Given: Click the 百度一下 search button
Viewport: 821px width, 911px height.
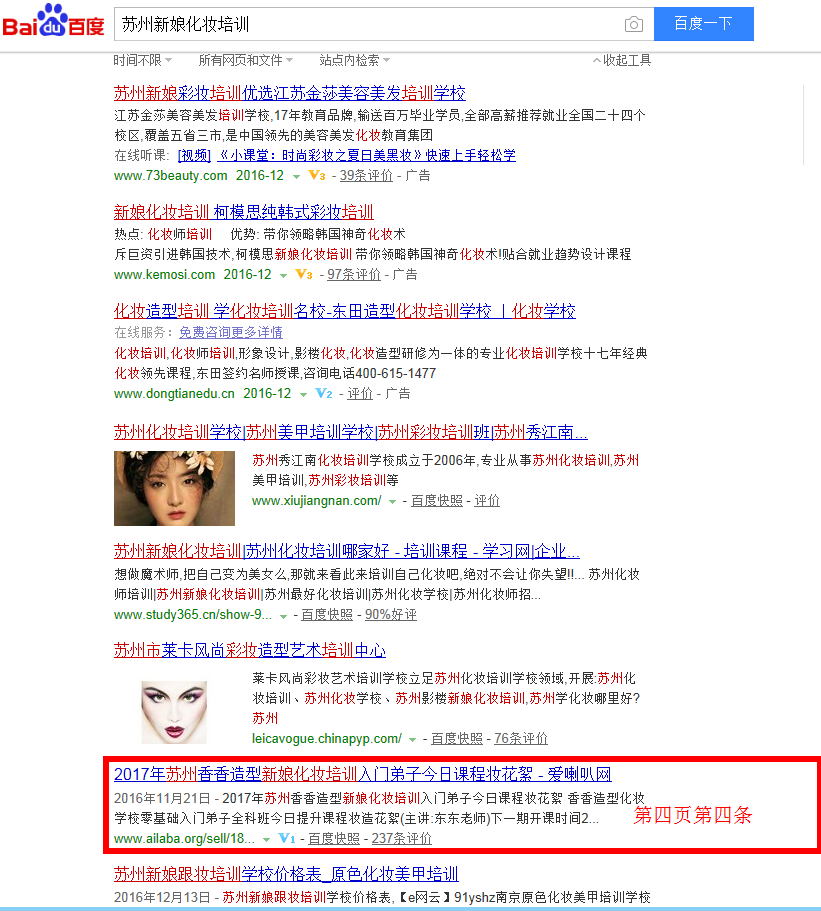Looking at the screenshot, I should (x=704, y=24).
